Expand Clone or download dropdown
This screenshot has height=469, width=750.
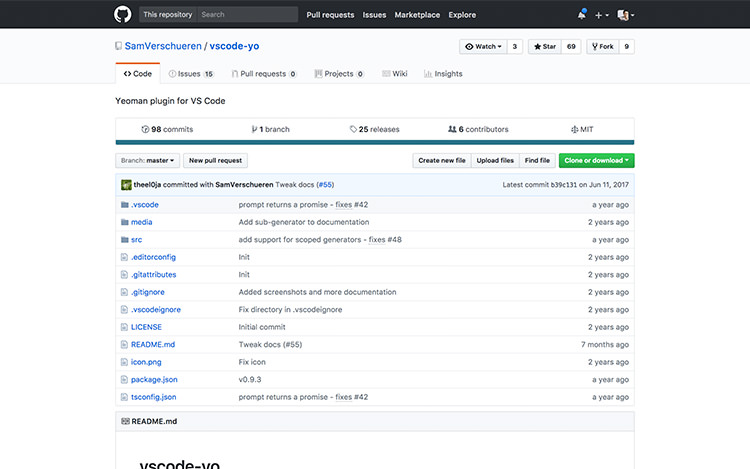(x=596, y=161)
